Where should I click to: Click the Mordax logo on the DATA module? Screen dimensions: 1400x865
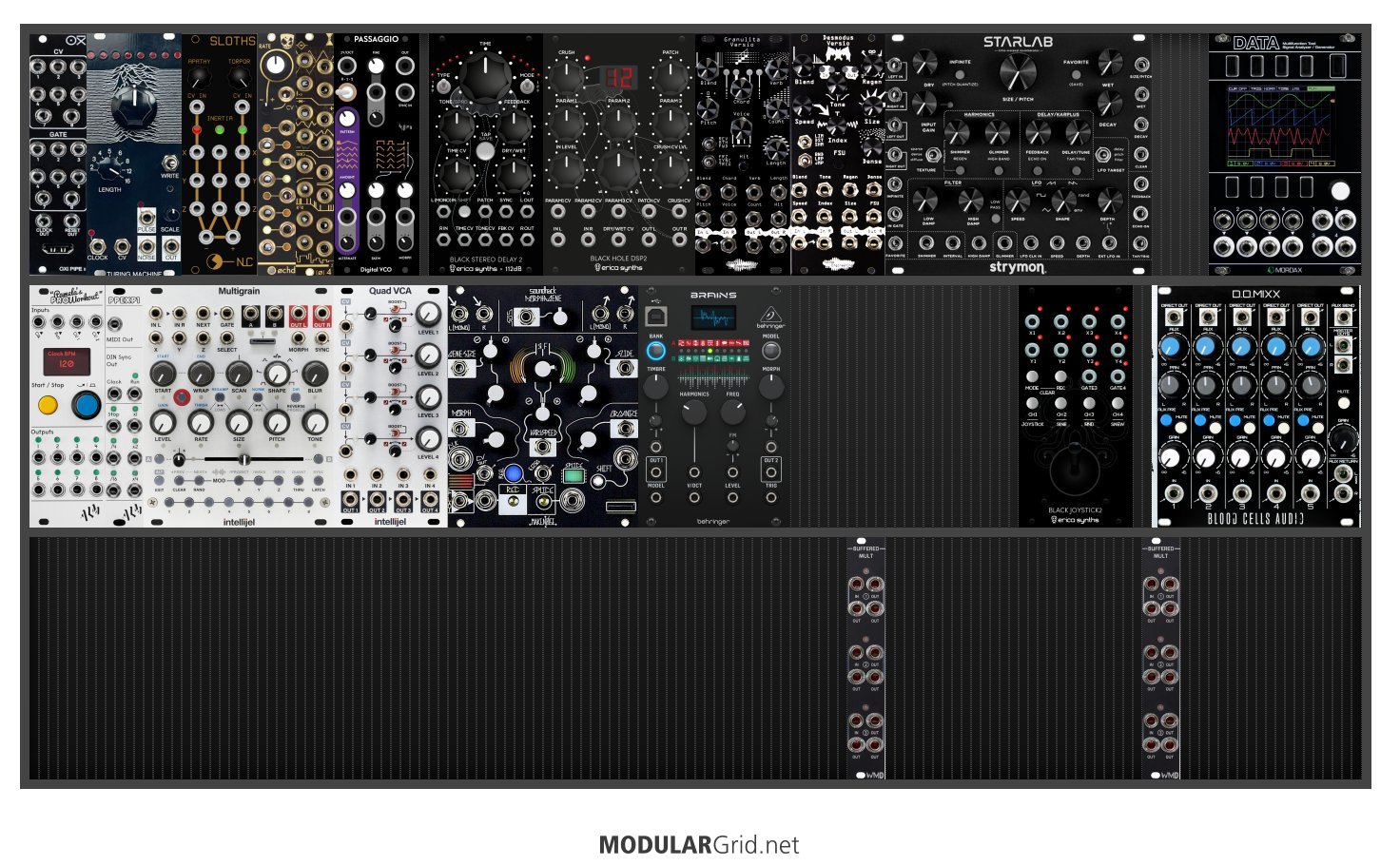pyautogui.click(x=1284, y=269)
